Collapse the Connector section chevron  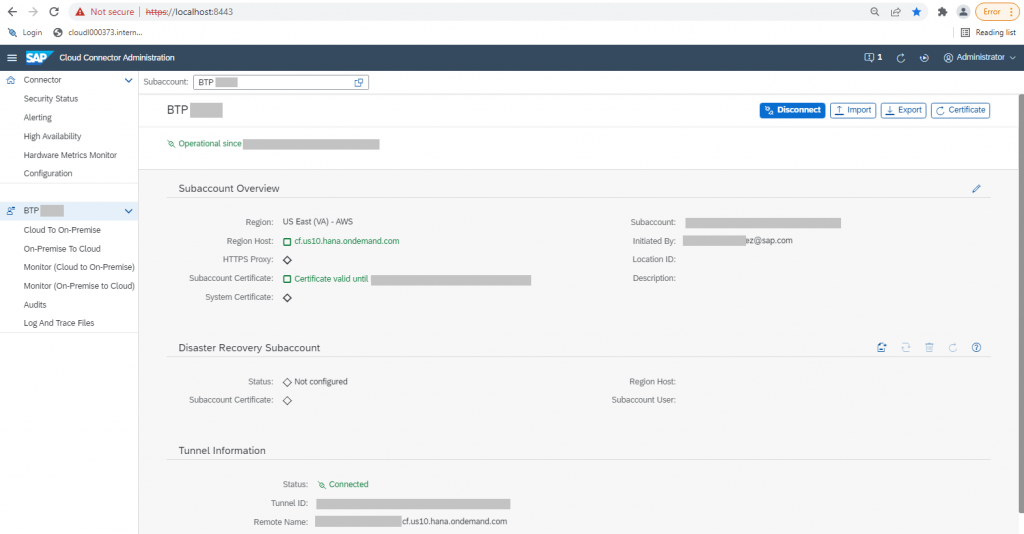pos(129,80)
